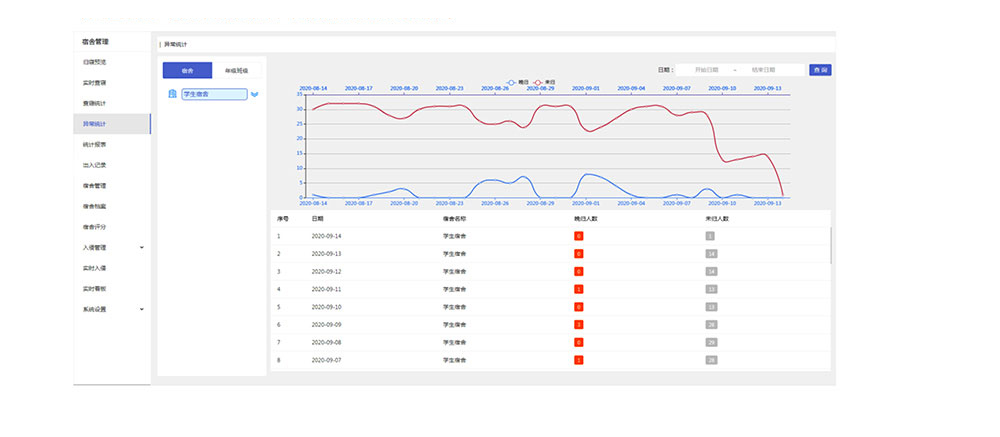Toggle the blue 晚归 legend marker
Viewport: 1000px width, 437px height.
click(512, 82)
